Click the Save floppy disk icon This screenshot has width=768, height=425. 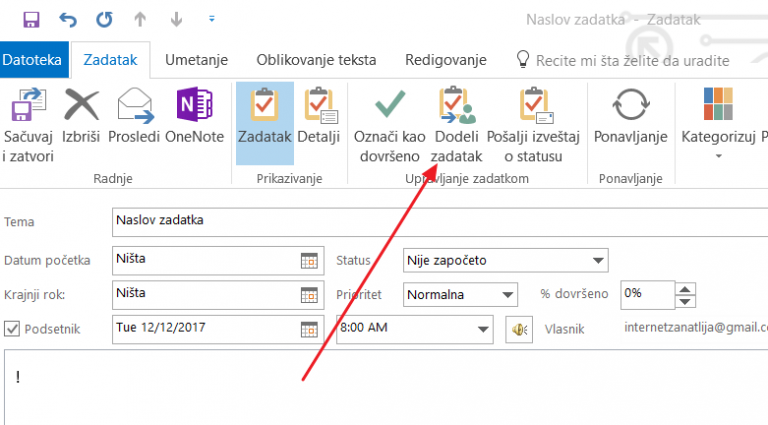coord(31,20)
